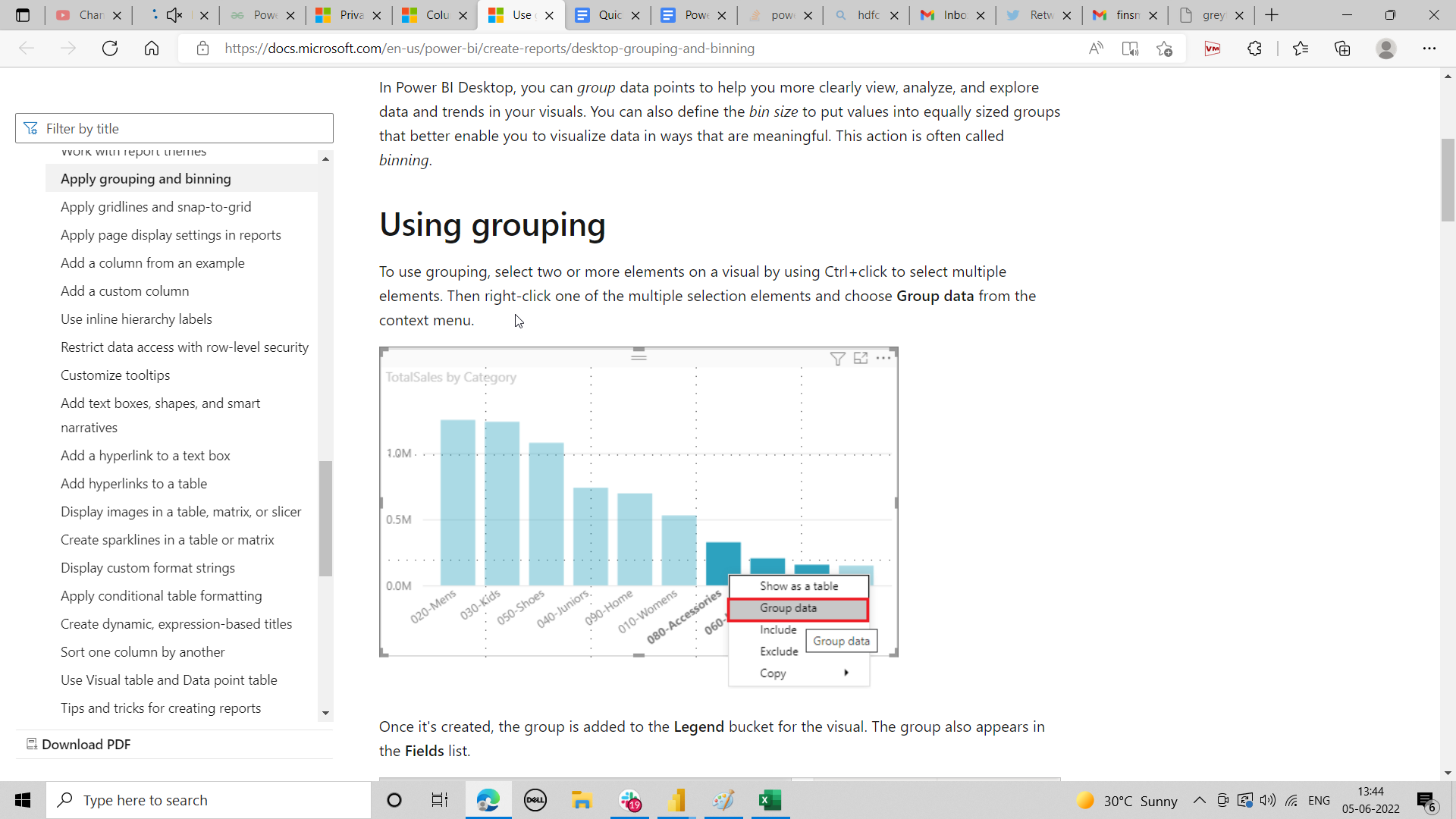This screenshot has width=1456, height=819.
Task: Open Task View on the taskbar
Action: tap(440, 800)
